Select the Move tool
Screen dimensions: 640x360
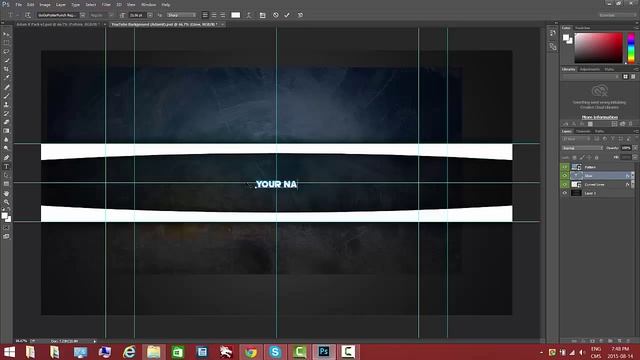coord(7,34)
